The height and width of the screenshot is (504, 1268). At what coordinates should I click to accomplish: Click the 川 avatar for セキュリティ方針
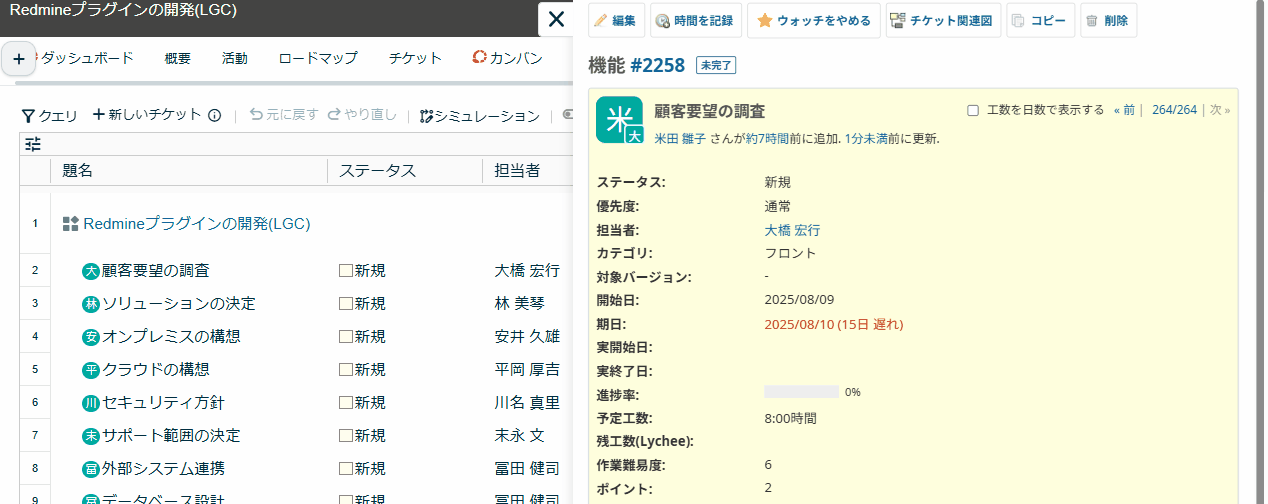point(91,403)
